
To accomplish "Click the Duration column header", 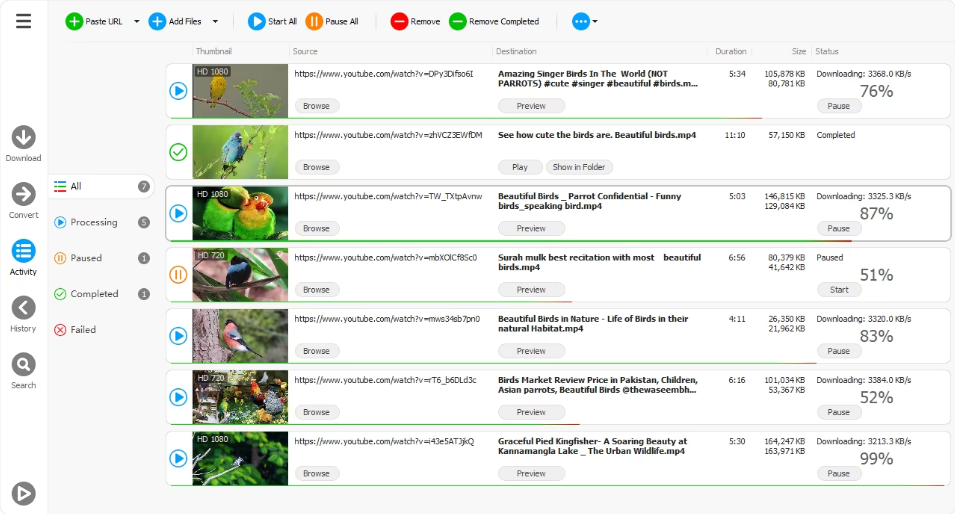I will [730, 51].
